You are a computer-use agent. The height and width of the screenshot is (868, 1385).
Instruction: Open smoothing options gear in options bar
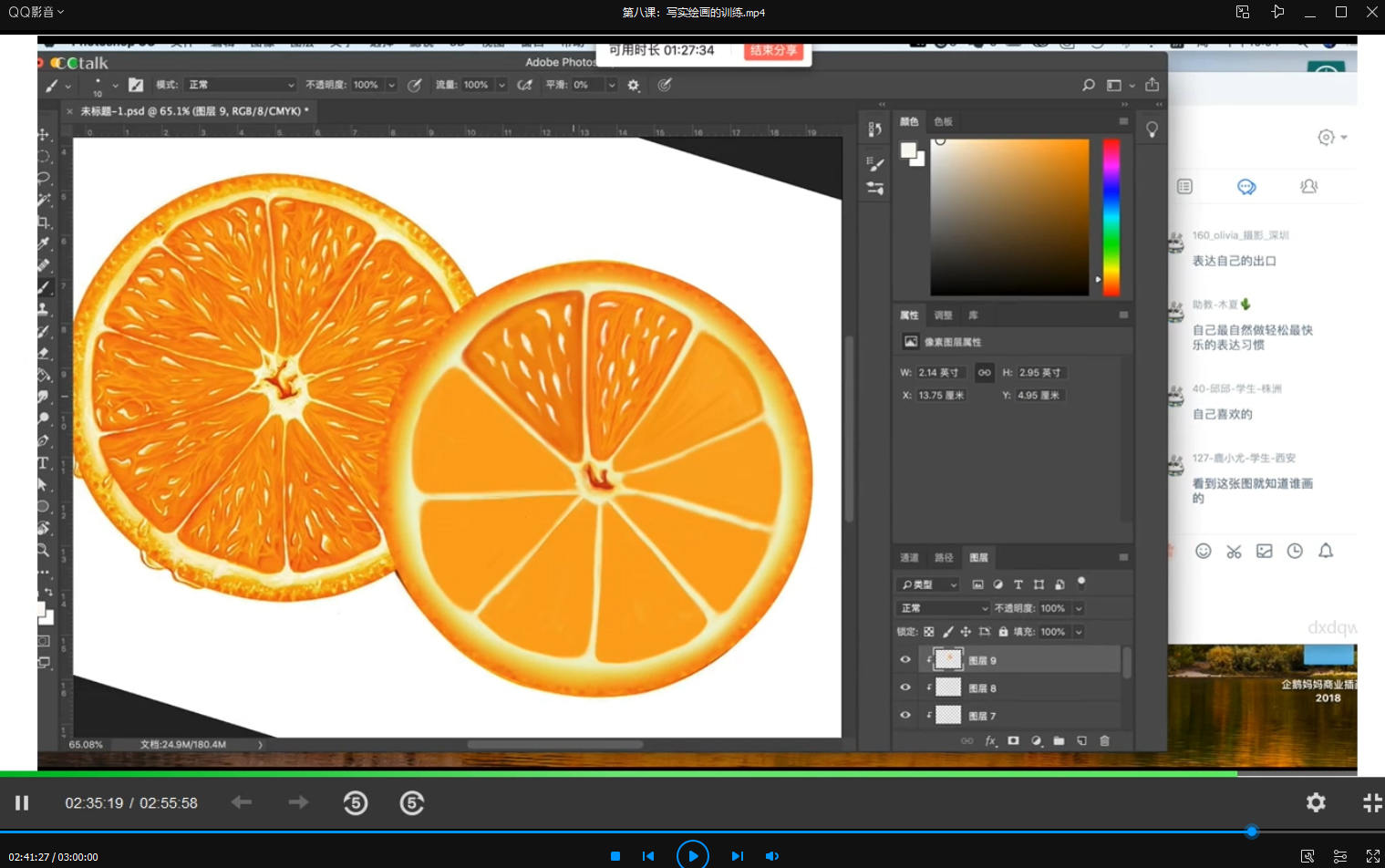(x=634, y=85)
